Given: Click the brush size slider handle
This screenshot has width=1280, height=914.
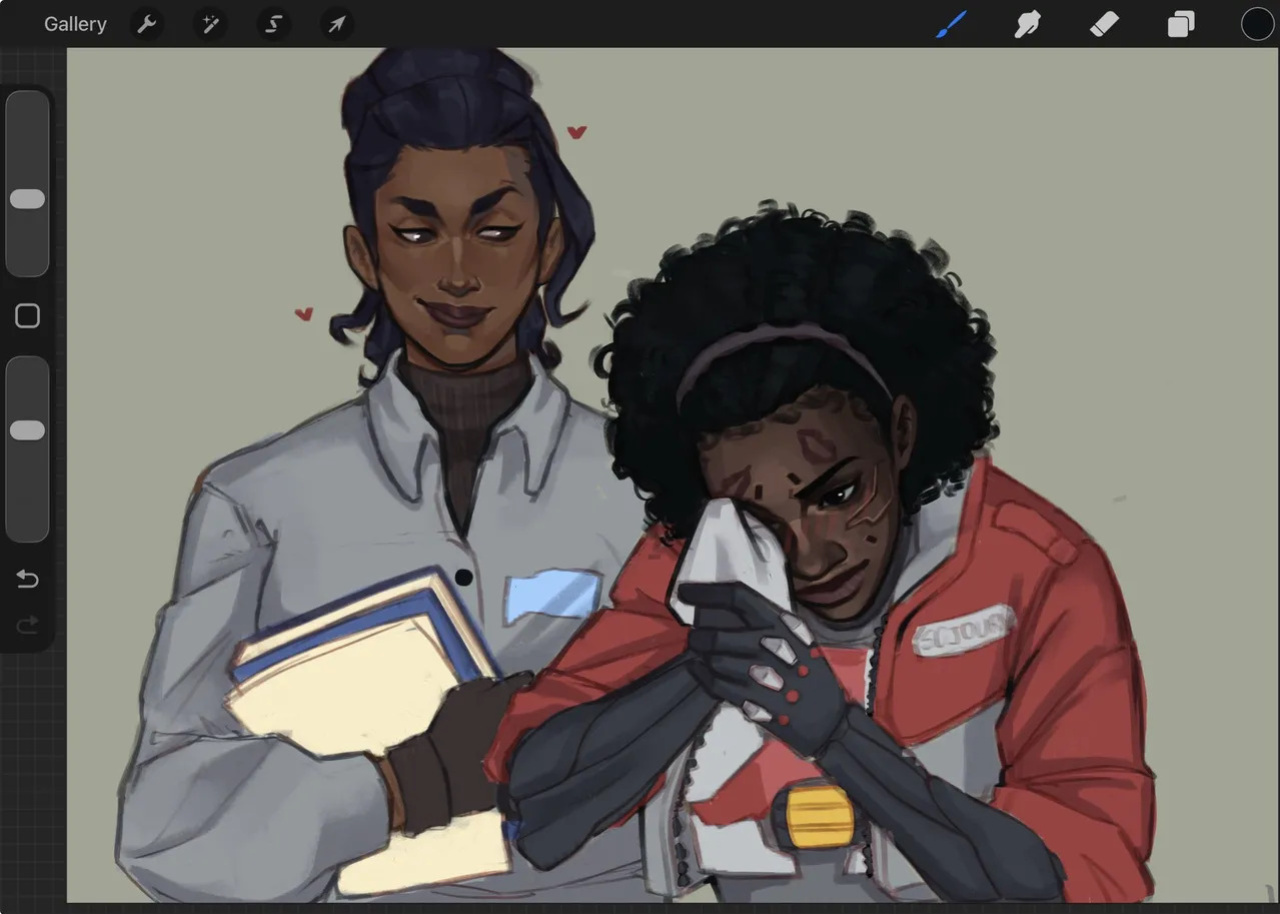Looking at the screenshot, I should pyautogui.click(x=27, y=199).
